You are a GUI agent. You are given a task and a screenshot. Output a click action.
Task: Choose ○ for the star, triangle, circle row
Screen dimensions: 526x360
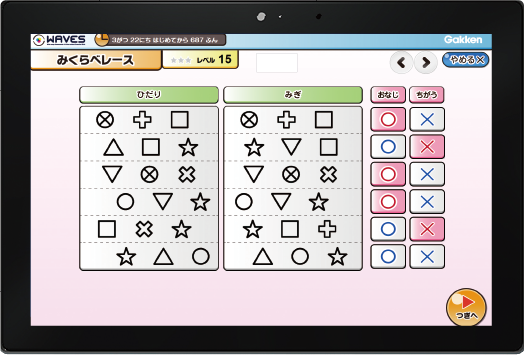388,257
